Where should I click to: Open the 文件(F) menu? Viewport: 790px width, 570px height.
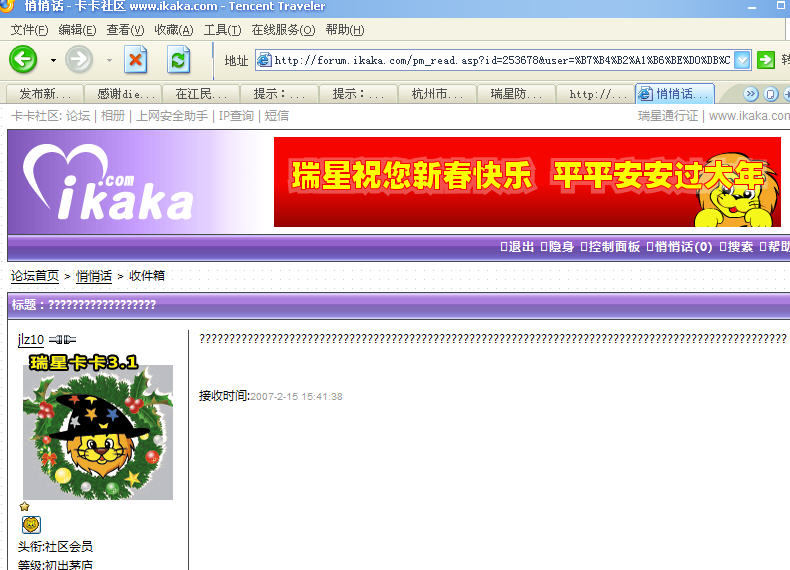pyautogui.click(x=29, y=30)
